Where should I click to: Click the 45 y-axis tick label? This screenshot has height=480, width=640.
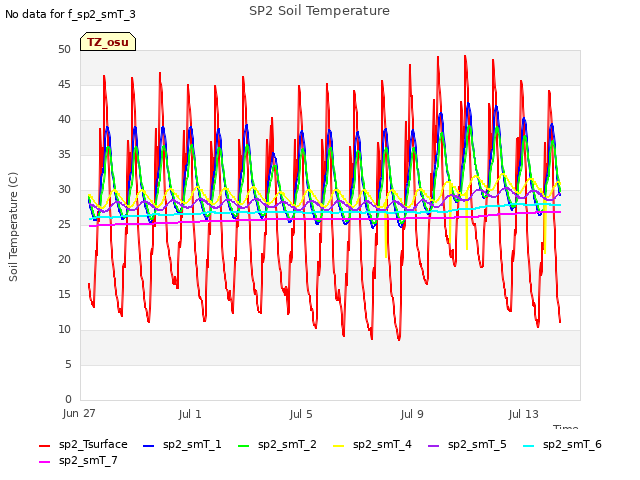point(64,84)
